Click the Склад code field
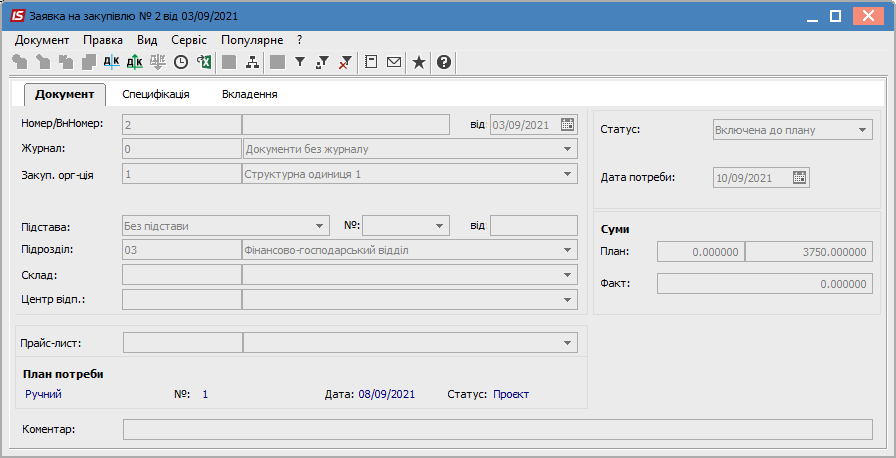The image size is (896, 458). (182, 275)
